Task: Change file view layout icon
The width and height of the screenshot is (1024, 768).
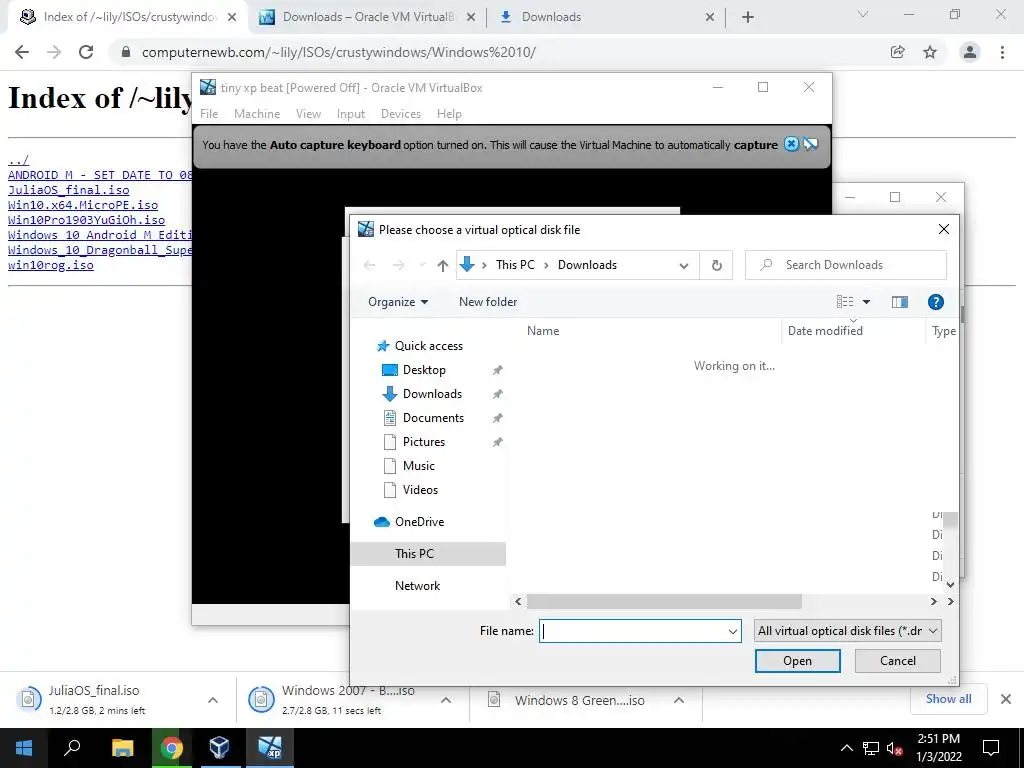Action: 845,302
